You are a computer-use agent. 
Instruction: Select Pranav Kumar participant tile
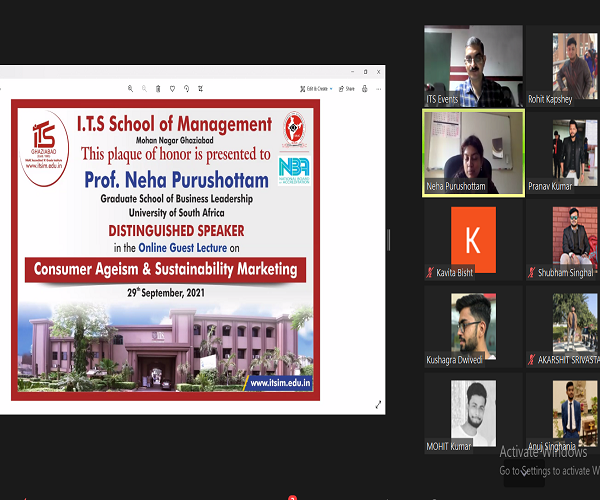point(563,153)
